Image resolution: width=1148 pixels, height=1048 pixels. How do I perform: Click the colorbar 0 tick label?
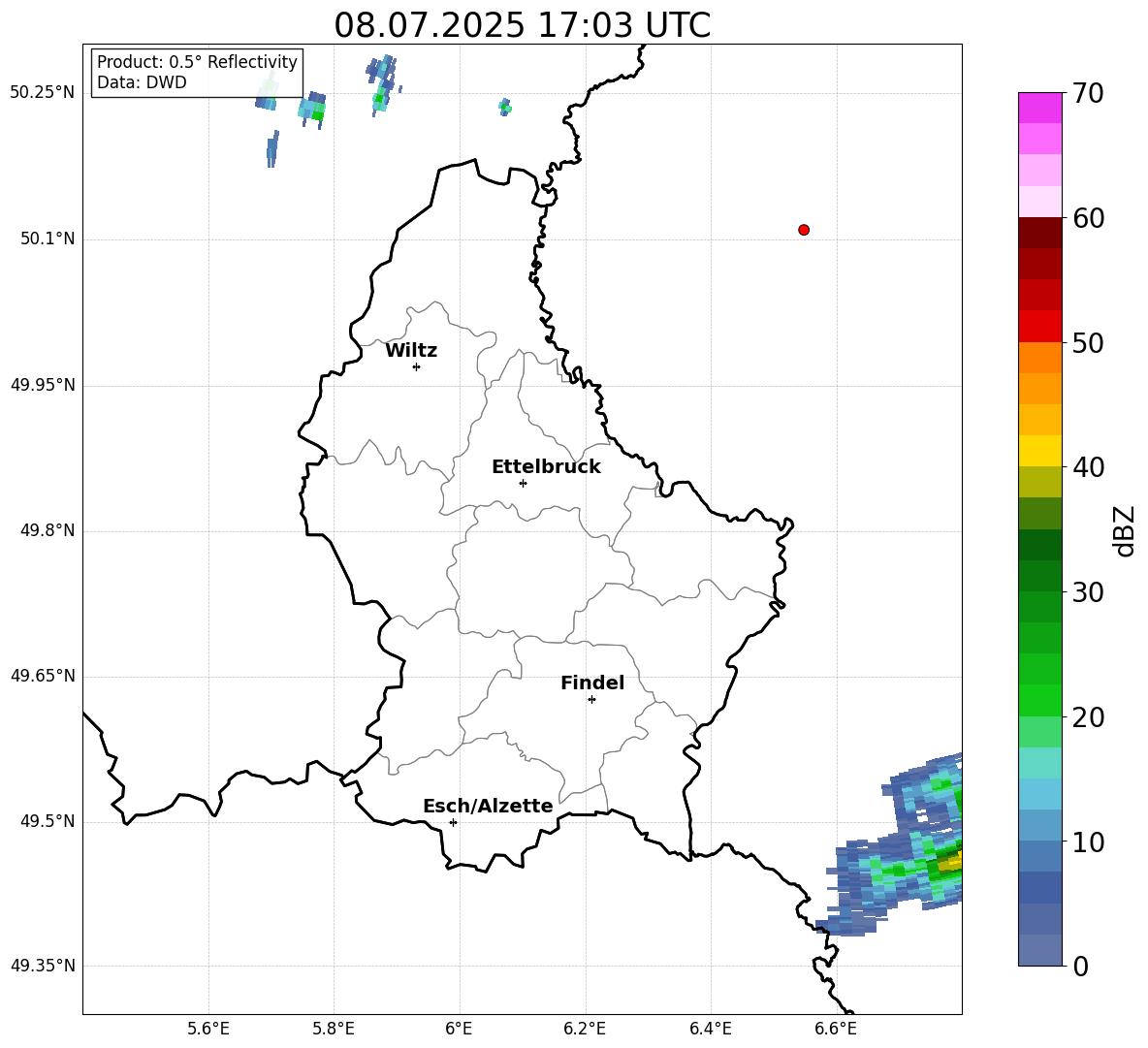pyautogui.click(x=1080, y=966)
